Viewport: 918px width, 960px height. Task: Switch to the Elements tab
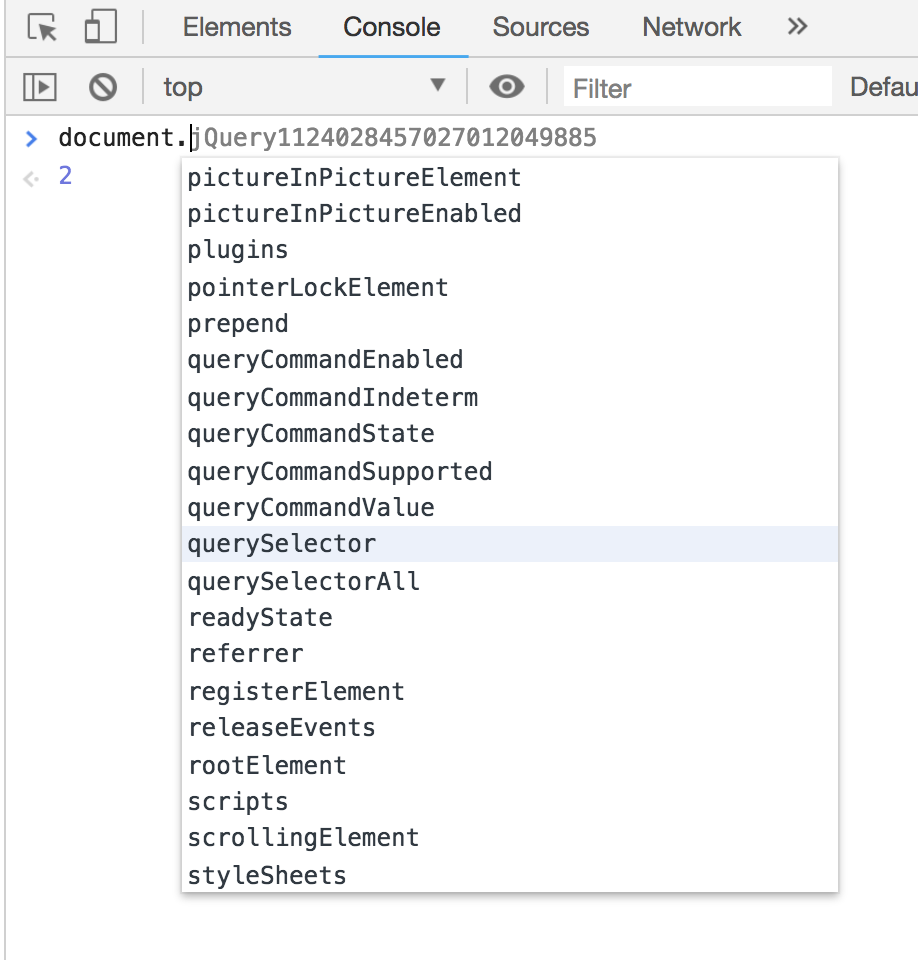[237, 27]
